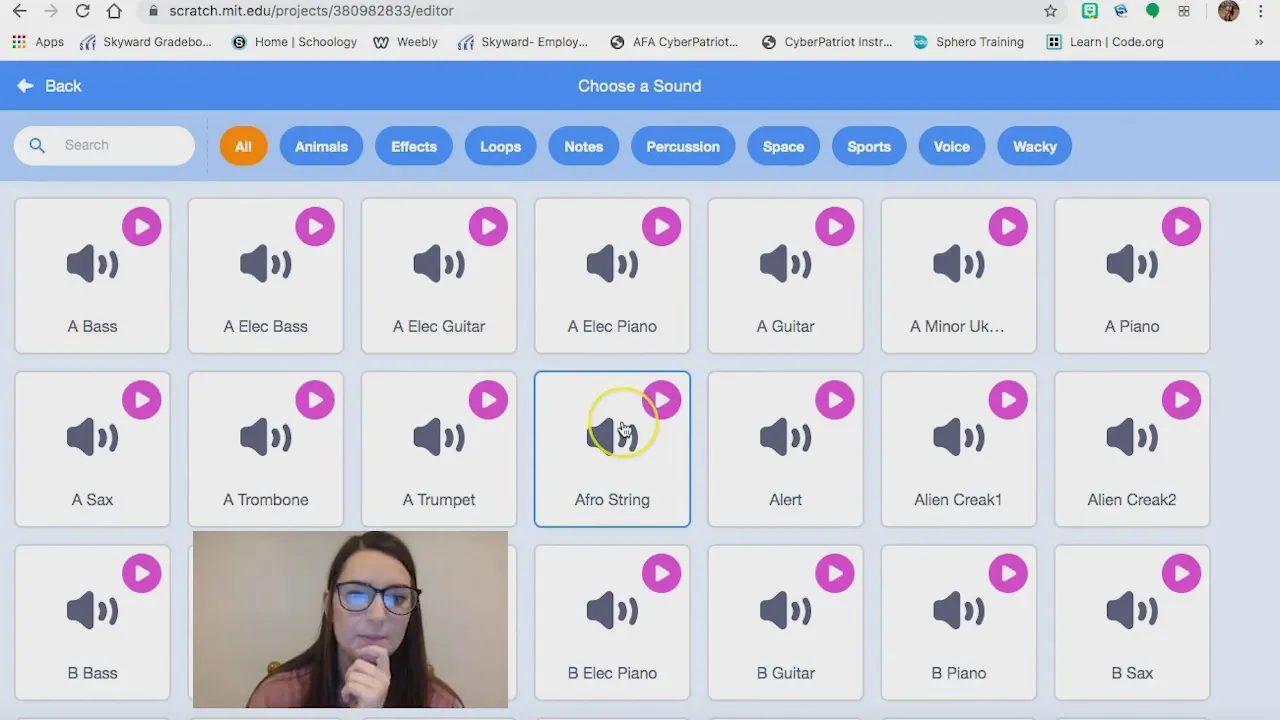The image size is (1280, 720).
Task: Select the B Elec Piano sound label
Action: tap(612, 673)
